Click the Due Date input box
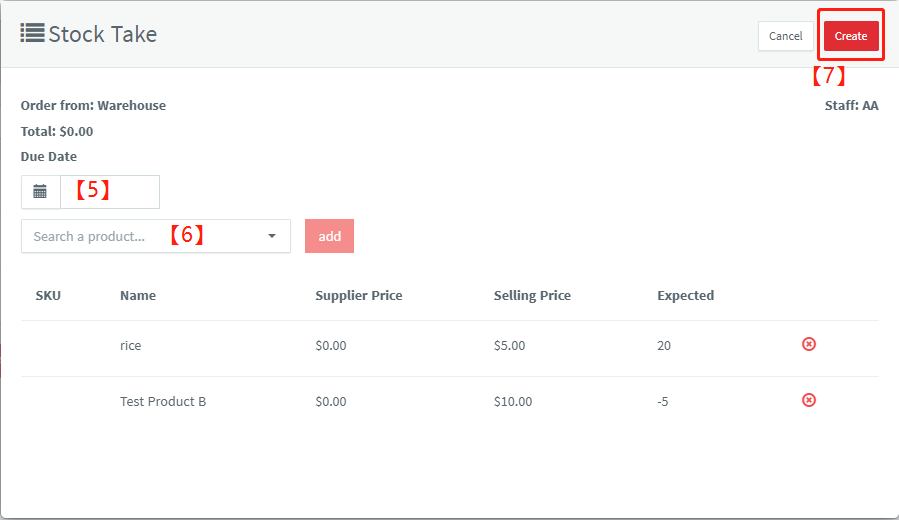The image size is (899, 520). pos(110,191)
